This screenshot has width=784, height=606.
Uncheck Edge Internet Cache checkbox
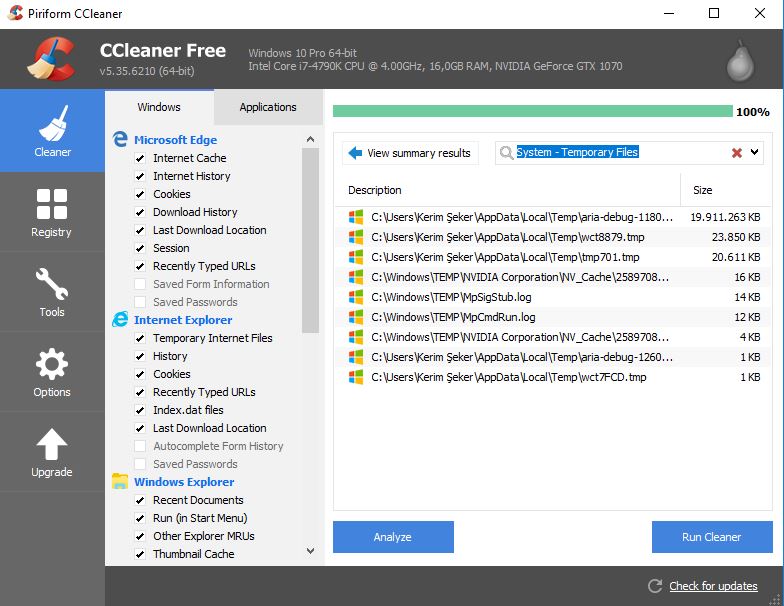[x=140, y=158]
